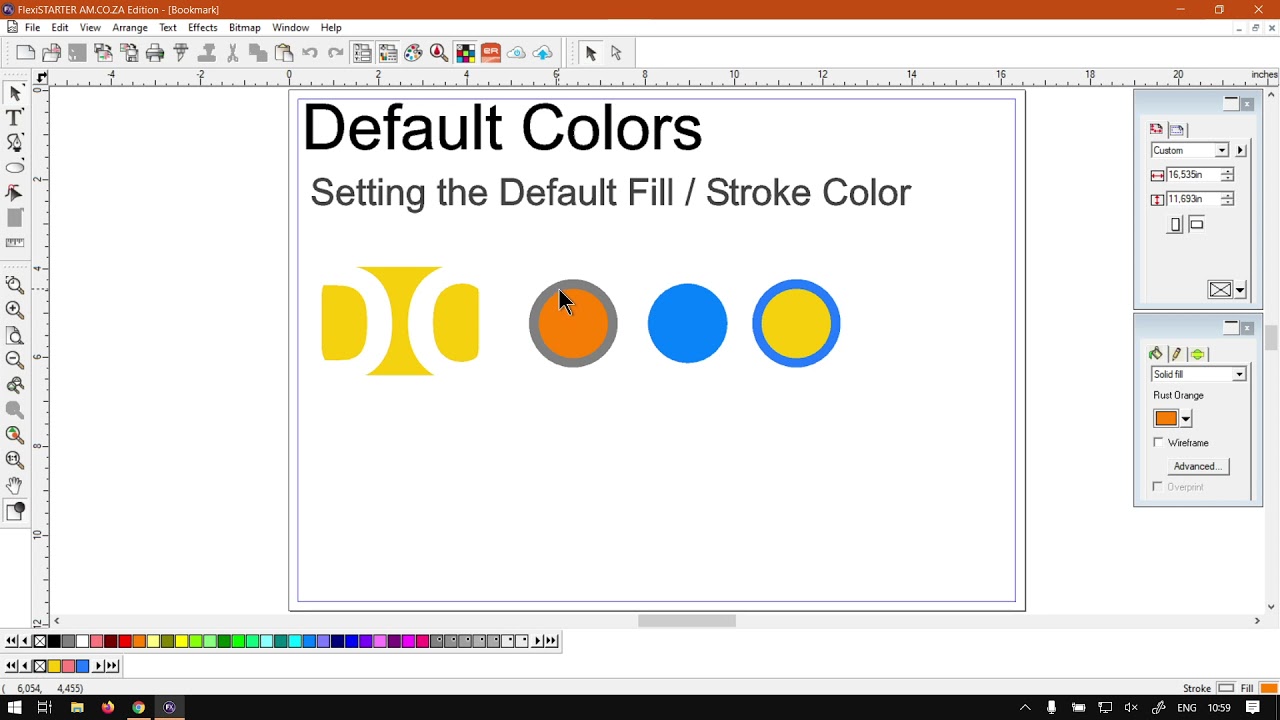Open the Effects menu
Viewport: 1280px width, 720px height.
pyautogui.click(x=202, y=27)
